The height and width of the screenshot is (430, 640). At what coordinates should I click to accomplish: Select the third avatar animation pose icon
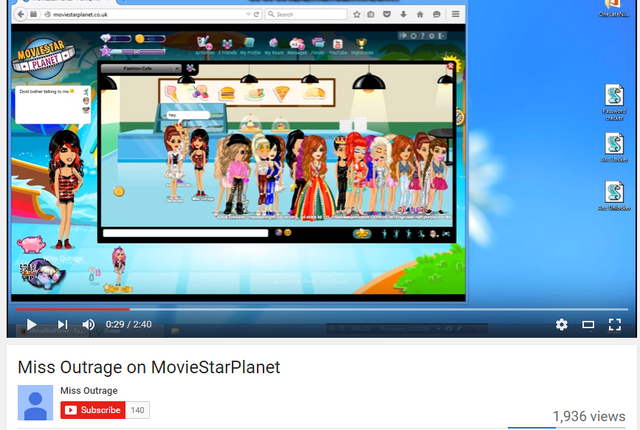[x=409, y=234]
